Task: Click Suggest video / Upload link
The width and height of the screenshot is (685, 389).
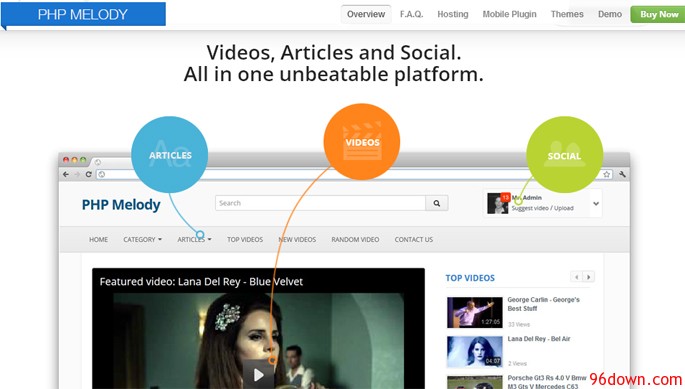Action: [x=543, y=208]
